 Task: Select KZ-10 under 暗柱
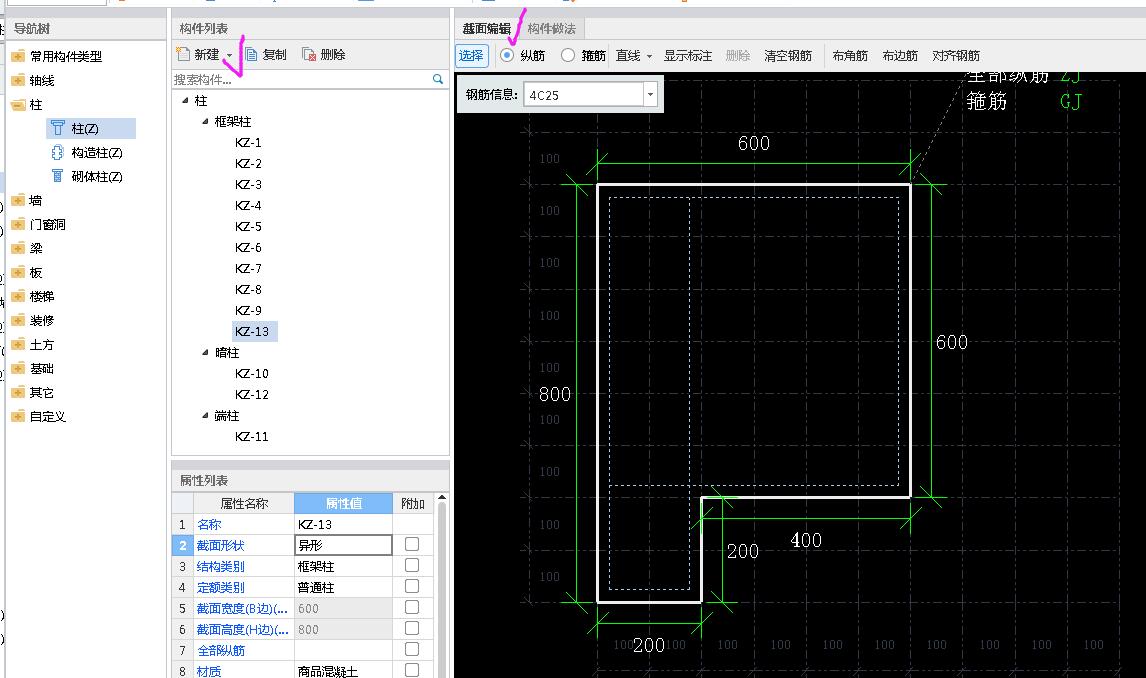point(252,373)
